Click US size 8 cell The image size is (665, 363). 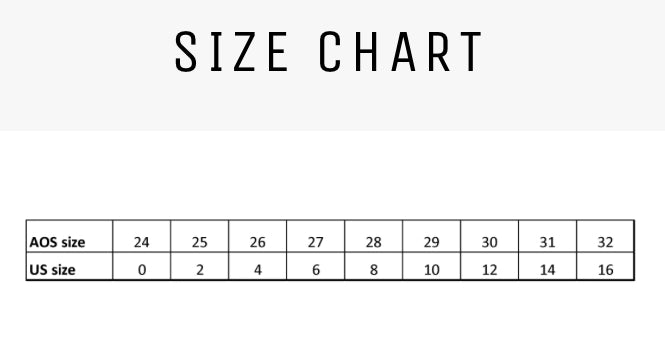point(374,266)
